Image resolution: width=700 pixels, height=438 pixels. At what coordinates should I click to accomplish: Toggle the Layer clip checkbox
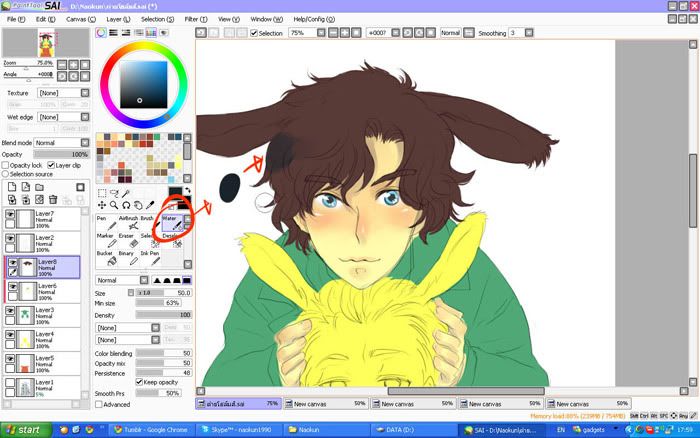click(x=50, y=165)
